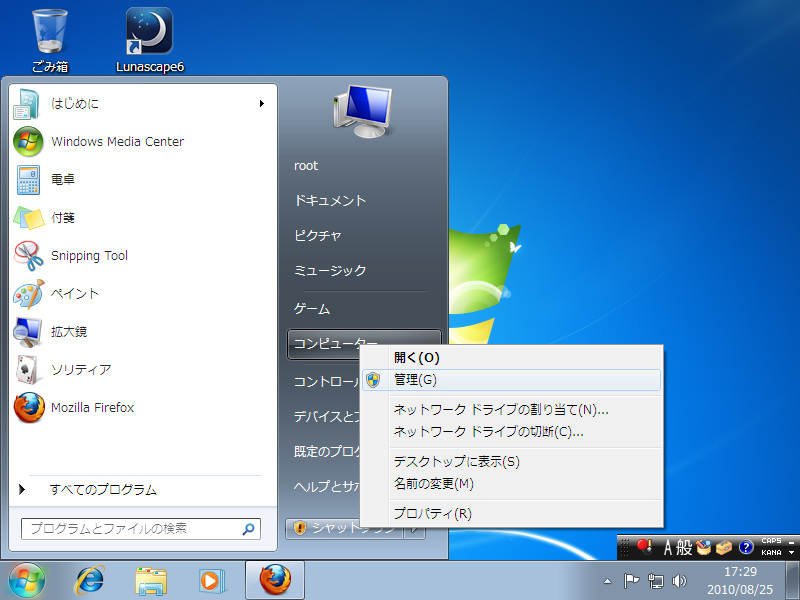The image size is (800, 600).
Task: Minimize the language bar
Action: click(791, 541)
